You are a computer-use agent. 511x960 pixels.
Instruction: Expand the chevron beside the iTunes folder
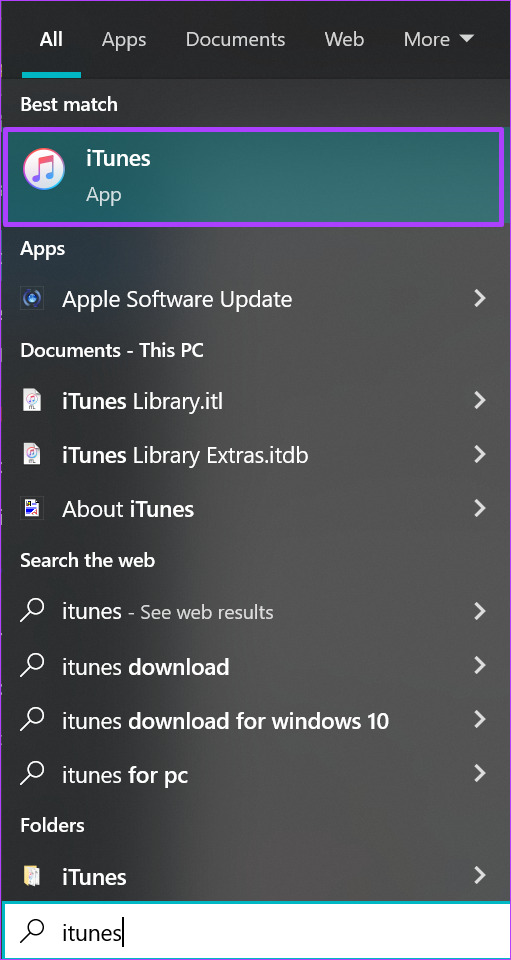coord(480,876)
